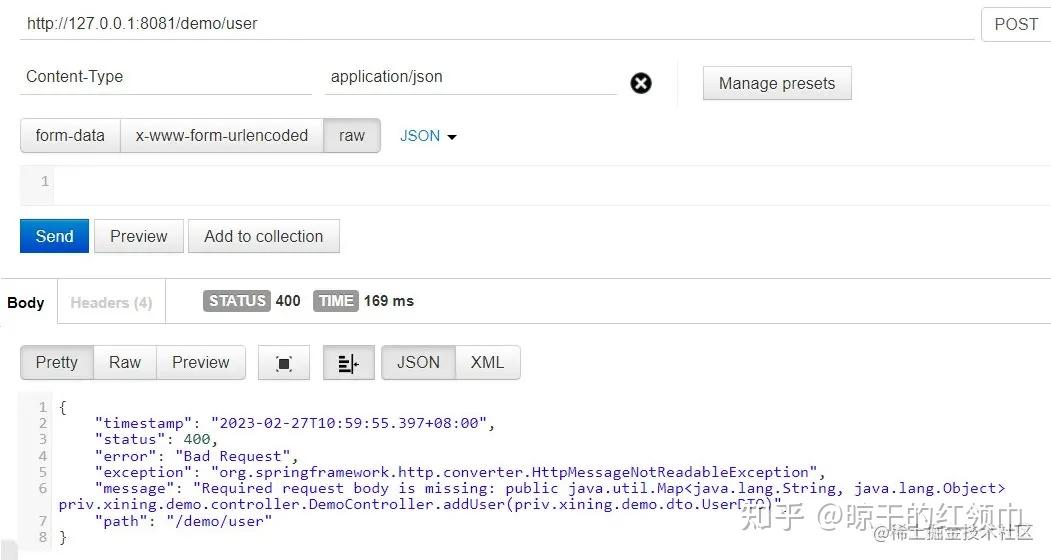Image resolution: width=1051 pixels, height=560 pixels.
Task: Click the "error": "Bad Request" line
Action: click(x=196, y=456)
